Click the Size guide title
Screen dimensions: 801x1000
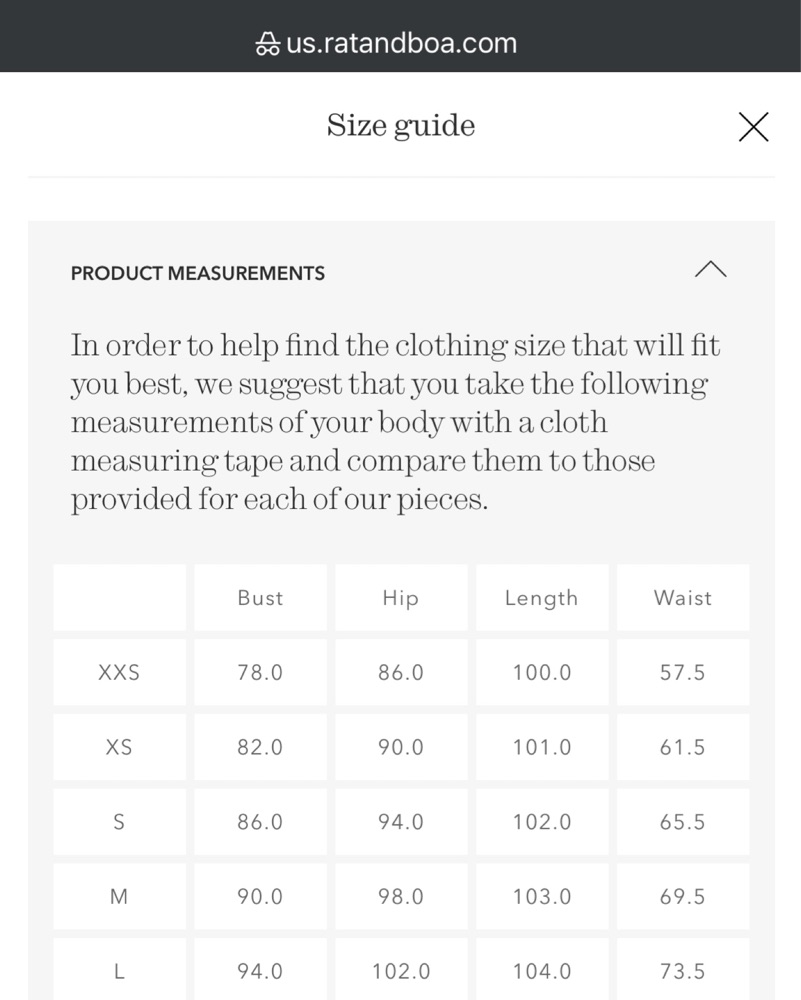click(x=401, y=125)
